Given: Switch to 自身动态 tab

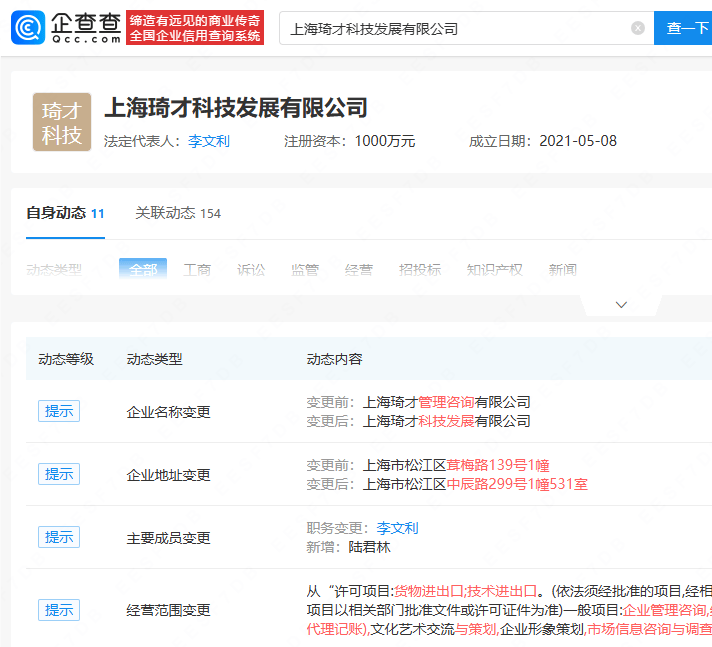Looking at the screenshot, I should (x=65, y=213).
